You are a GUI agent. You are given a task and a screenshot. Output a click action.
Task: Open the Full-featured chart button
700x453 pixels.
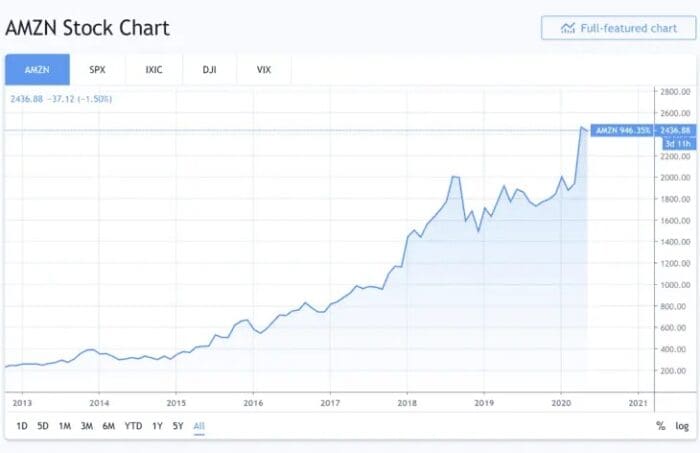click(618, 28)
